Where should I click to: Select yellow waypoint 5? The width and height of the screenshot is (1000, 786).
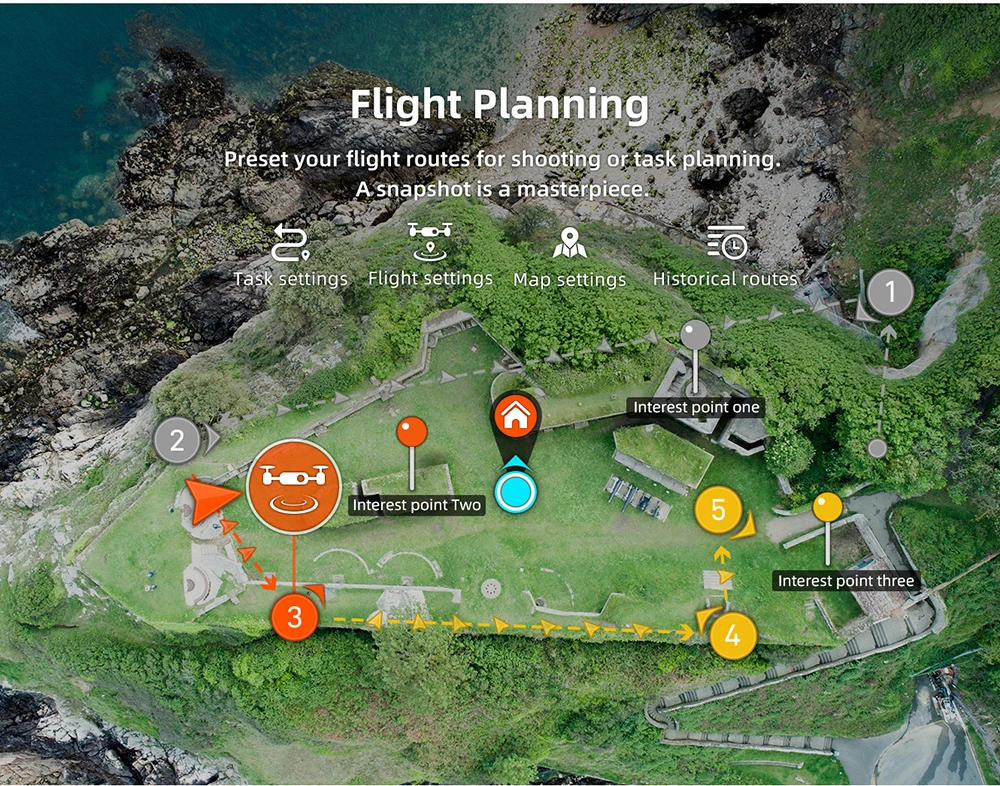click(719, 510)
